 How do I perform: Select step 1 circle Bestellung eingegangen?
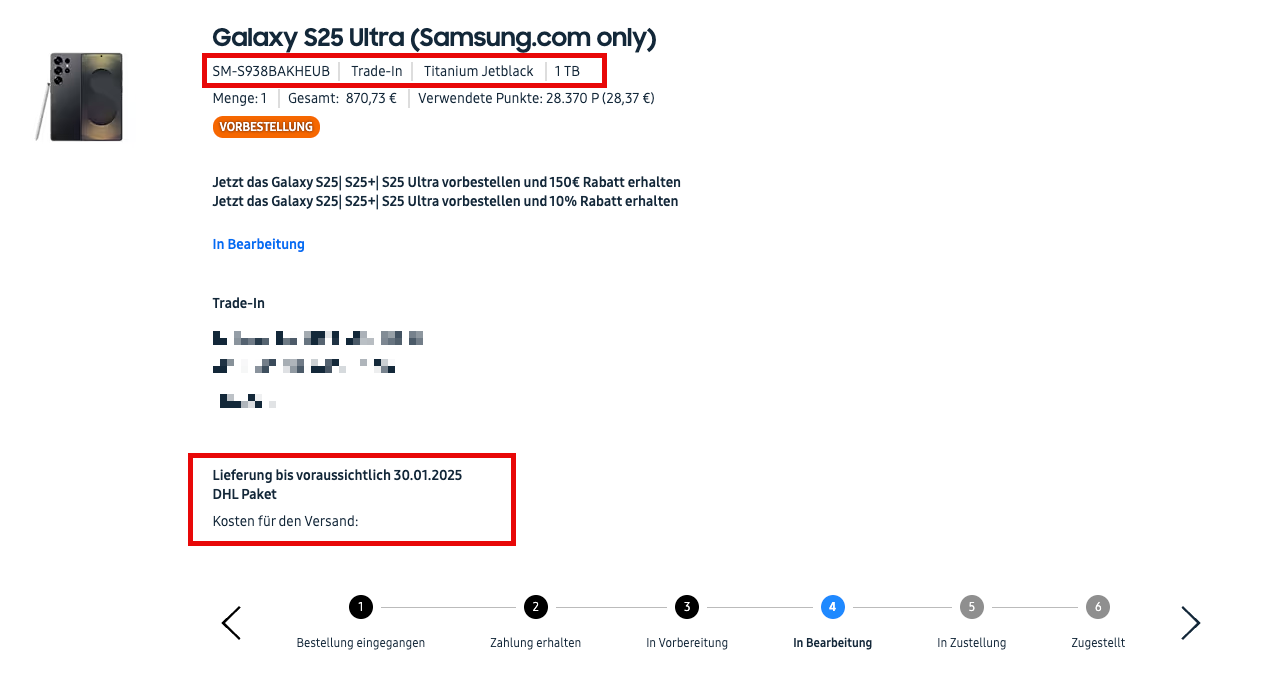coord(360,607)
